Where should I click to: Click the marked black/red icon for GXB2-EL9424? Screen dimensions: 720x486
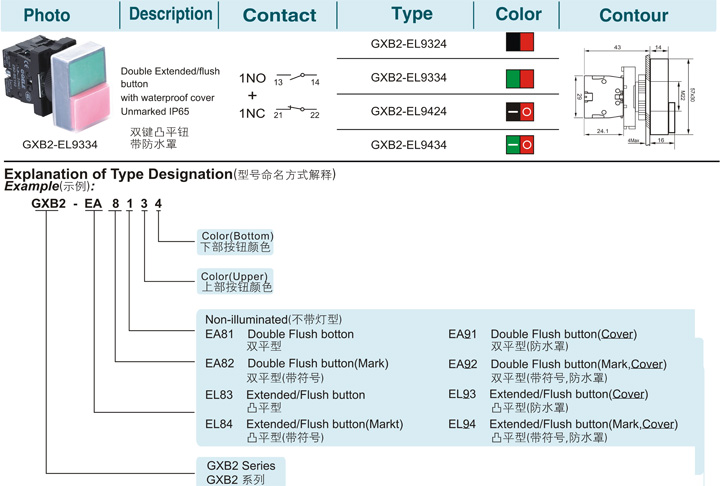pyautogui.click(x=519, y=112)
